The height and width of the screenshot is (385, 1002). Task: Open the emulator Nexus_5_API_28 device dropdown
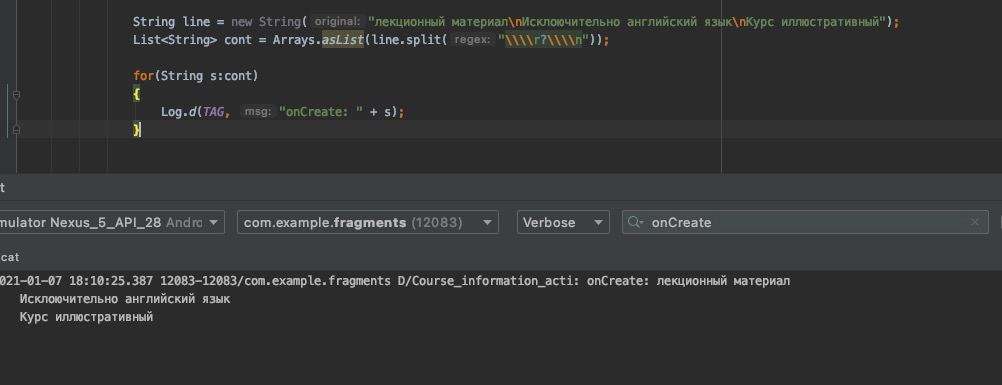111,223
